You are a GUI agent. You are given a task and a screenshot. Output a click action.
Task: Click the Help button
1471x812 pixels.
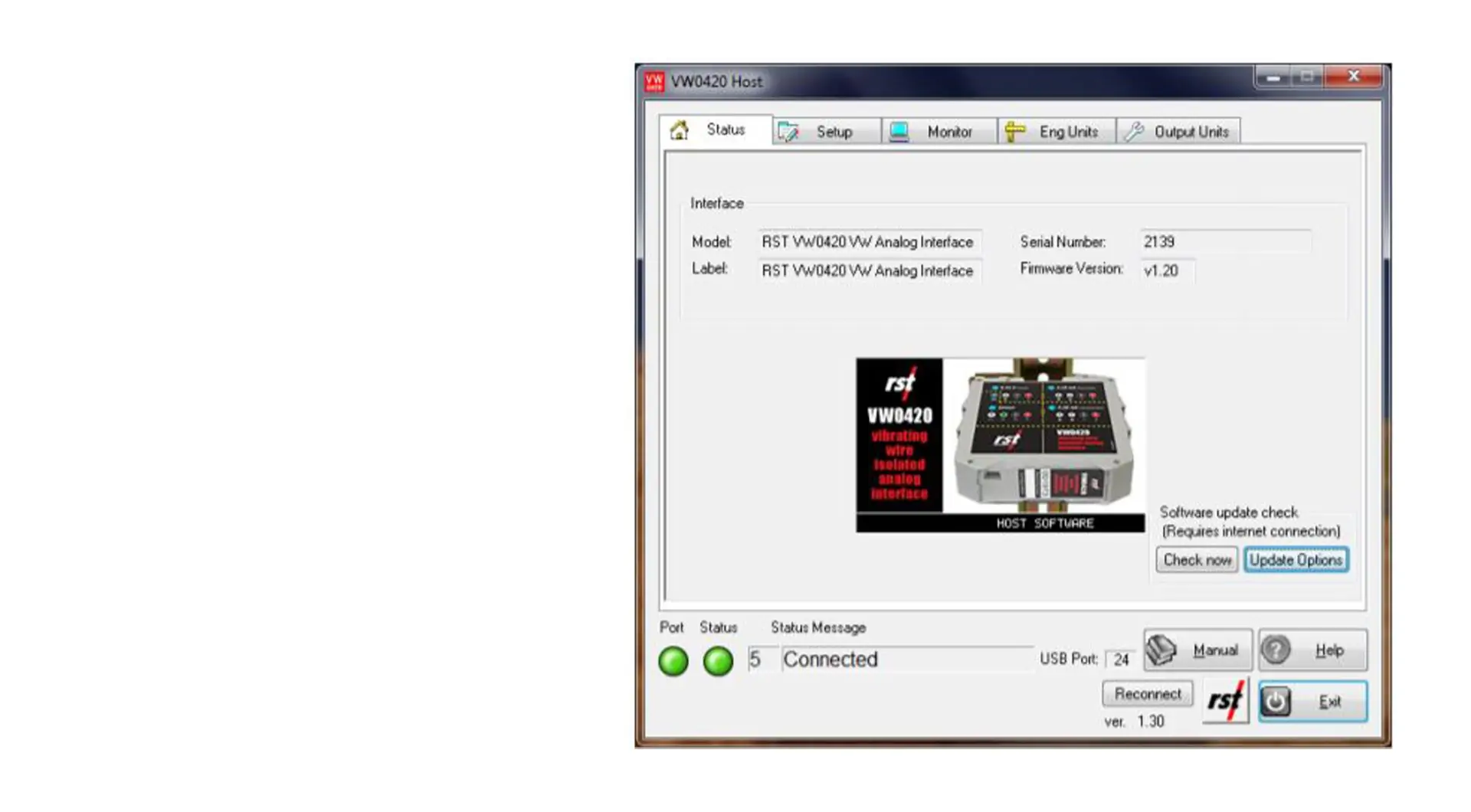point(1312,650)
